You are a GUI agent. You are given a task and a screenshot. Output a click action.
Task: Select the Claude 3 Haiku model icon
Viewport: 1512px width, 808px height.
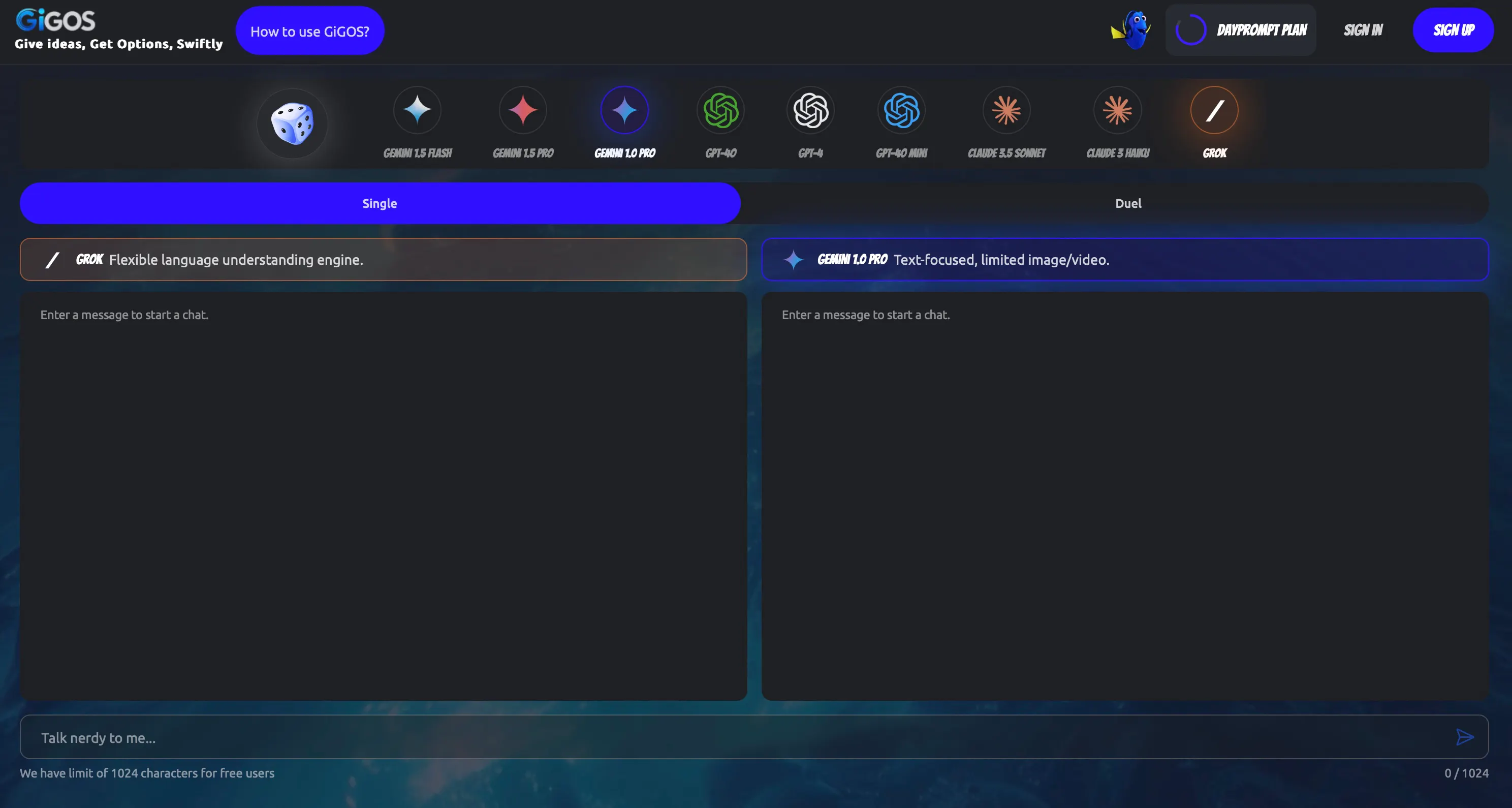pyautogui.click(x=1118, y=110)
